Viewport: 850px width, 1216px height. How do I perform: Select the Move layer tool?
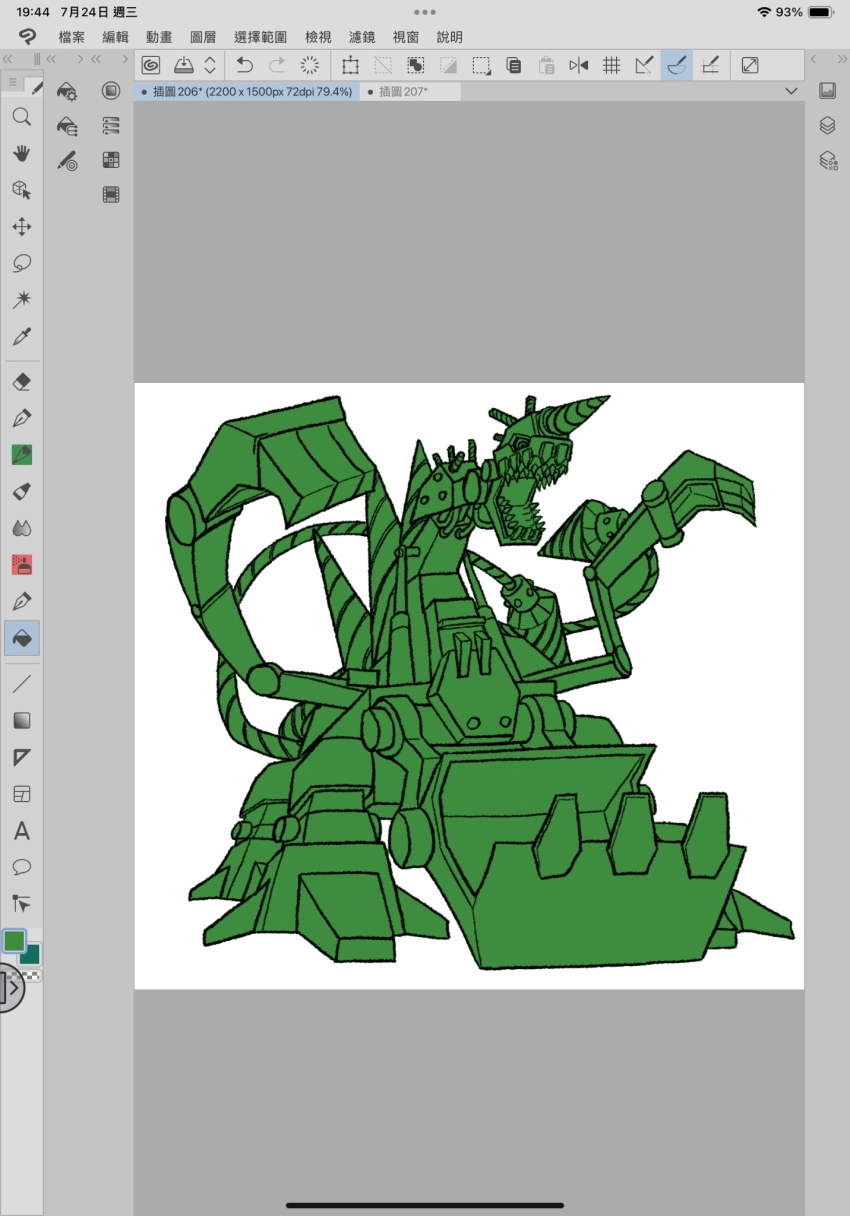[21, 227]
